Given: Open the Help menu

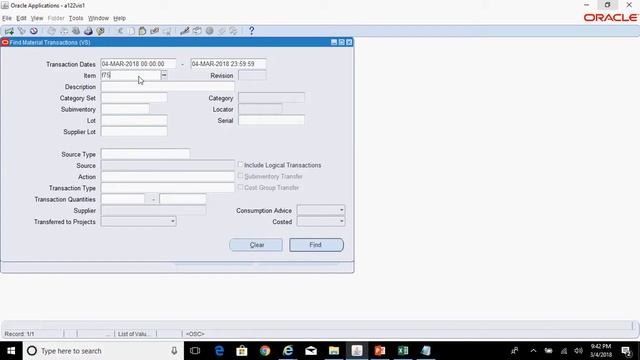Looking at the screenshot, I should [119, 18].
